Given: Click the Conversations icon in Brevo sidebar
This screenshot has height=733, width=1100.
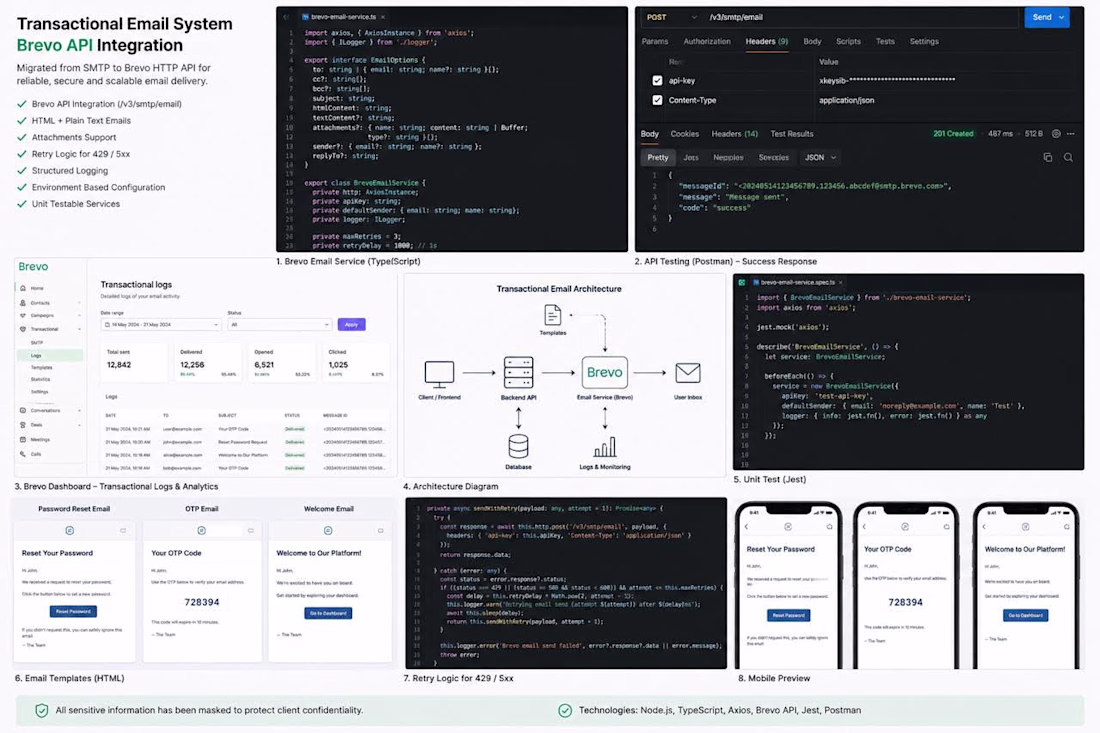Looking at the screenshot, I should coord(23,410).
